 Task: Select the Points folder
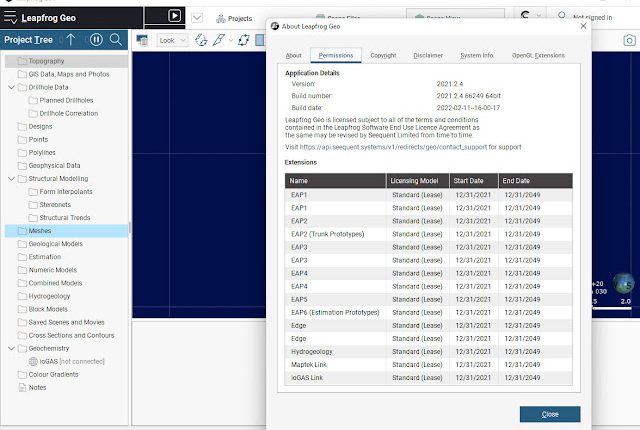[x=33, y=140]
